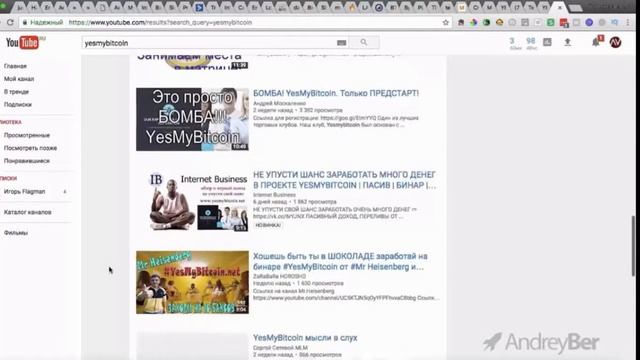Switch to the tab with blue arrow favicon
The width and height of the screenshot is (640, 360).
[x=199, y=7]
